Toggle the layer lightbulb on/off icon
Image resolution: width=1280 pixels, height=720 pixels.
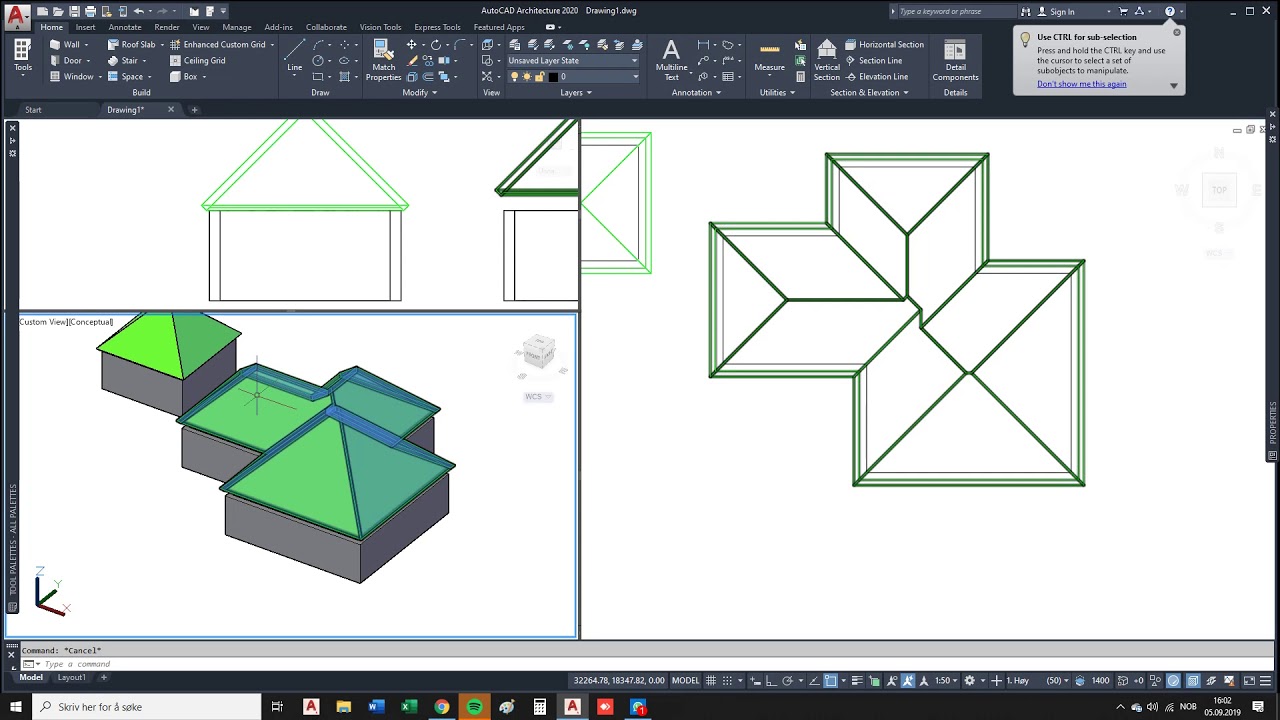click(514, 77)
